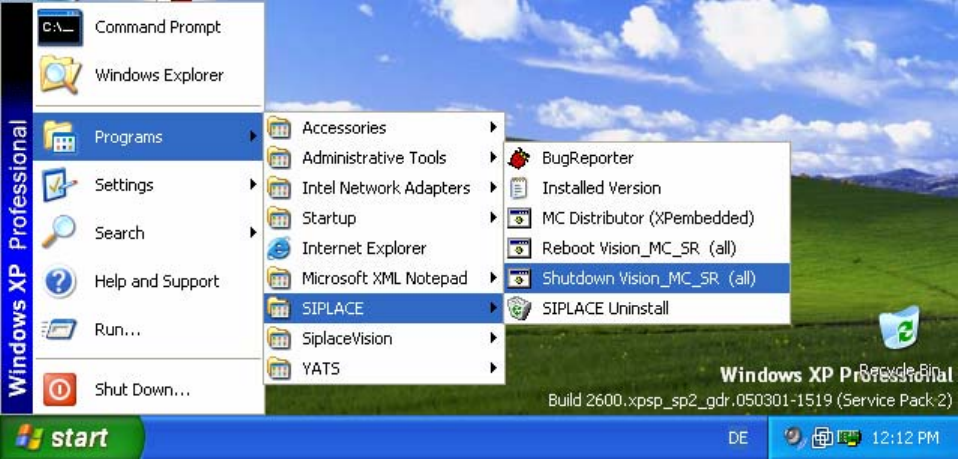Expand the Administrative Tools submenu arrow

click(x=492, y=157)
